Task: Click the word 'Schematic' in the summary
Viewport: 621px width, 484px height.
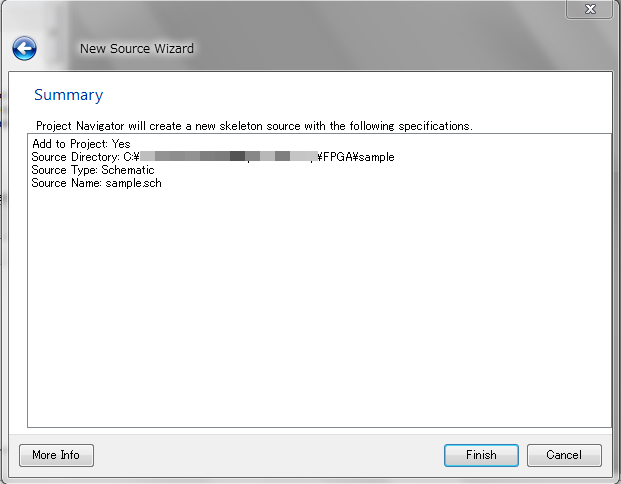Action: click(x=128, y=170)
